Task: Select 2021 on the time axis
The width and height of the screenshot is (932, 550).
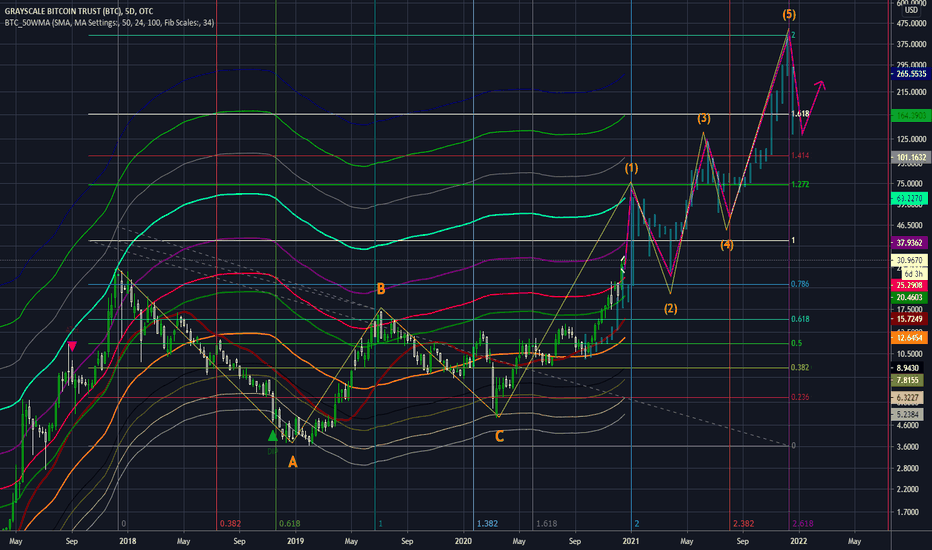Action: pos(631,541)
